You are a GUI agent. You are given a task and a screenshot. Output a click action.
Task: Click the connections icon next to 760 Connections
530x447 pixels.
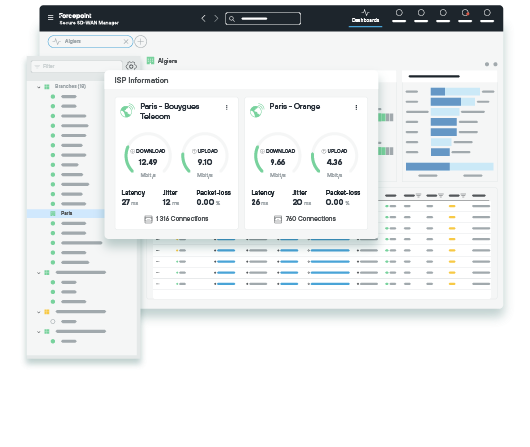[278, 219]
